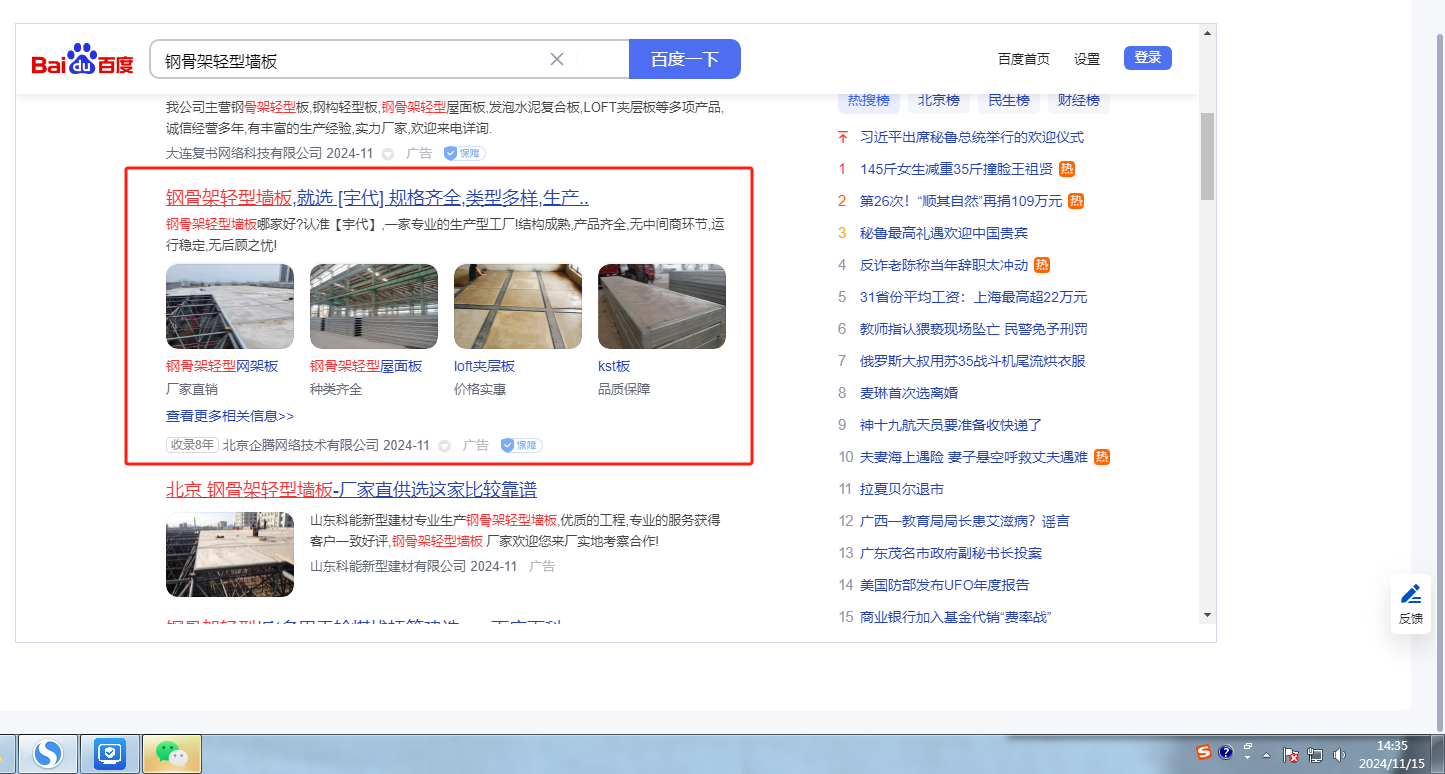Open hot search 广西一教育局局长患艾滋病

pyautogui.click(x=965, y=521)
